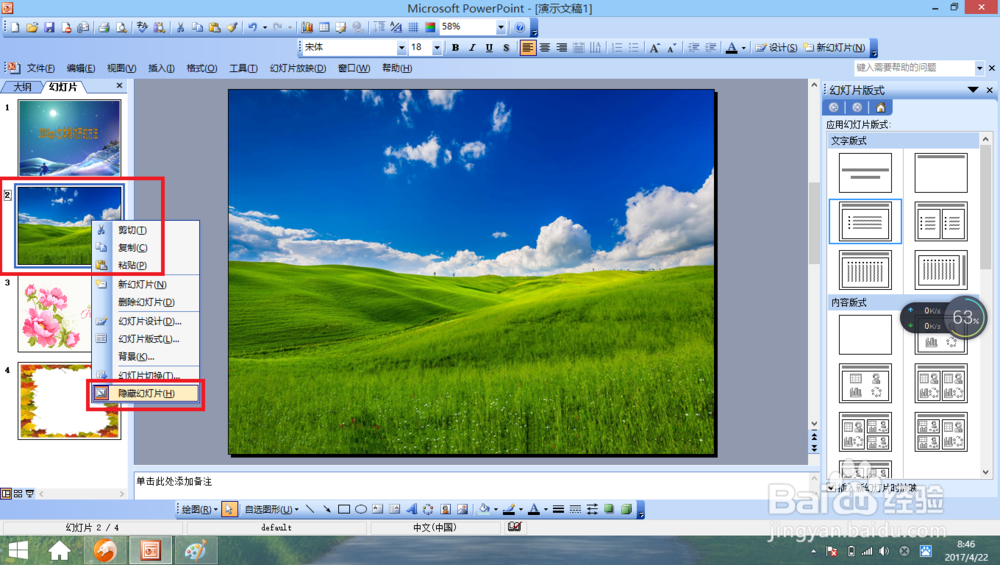Open the Font Color dropdown arrow in formatting toolbar
The height and width of the screenshot is (565, 1000).
click(743, 48)
